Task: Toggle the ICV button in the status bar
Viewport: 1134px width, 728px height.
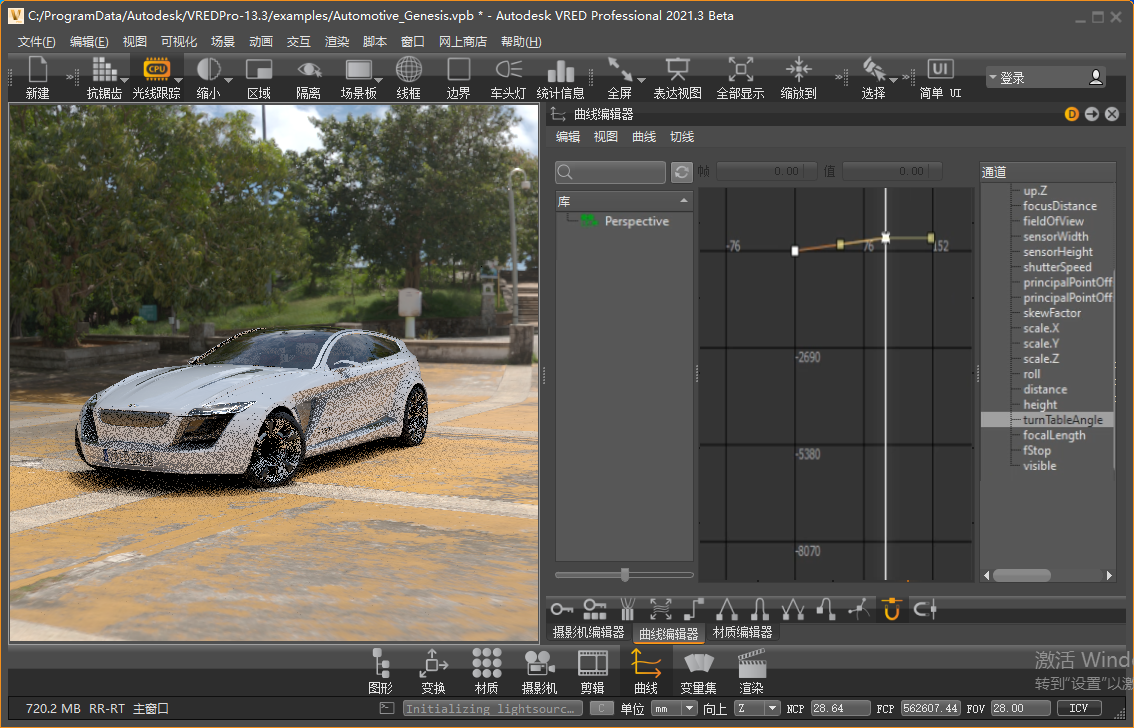Action: pyautogui.click(x=1078, y=708)
